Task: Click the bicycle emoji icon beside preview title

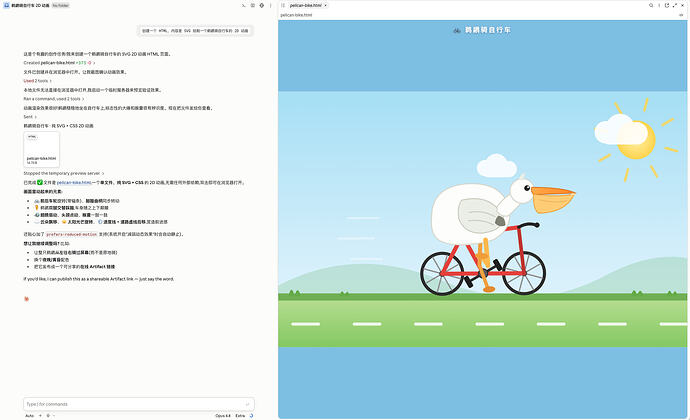Action: [x=457, y=30]
